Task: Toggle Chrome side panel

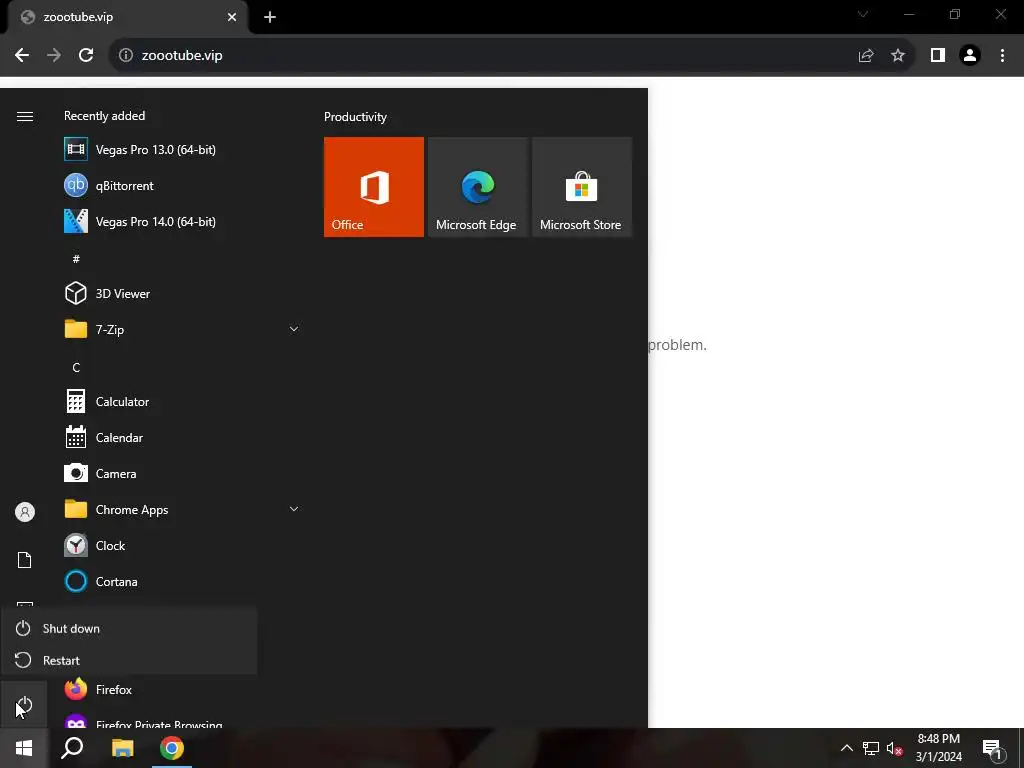Action: (x=938, y=56)
